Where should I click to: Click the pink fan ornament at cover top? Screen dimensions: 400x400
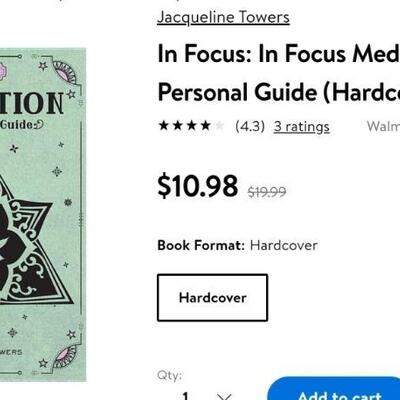(x=66, y=72)
